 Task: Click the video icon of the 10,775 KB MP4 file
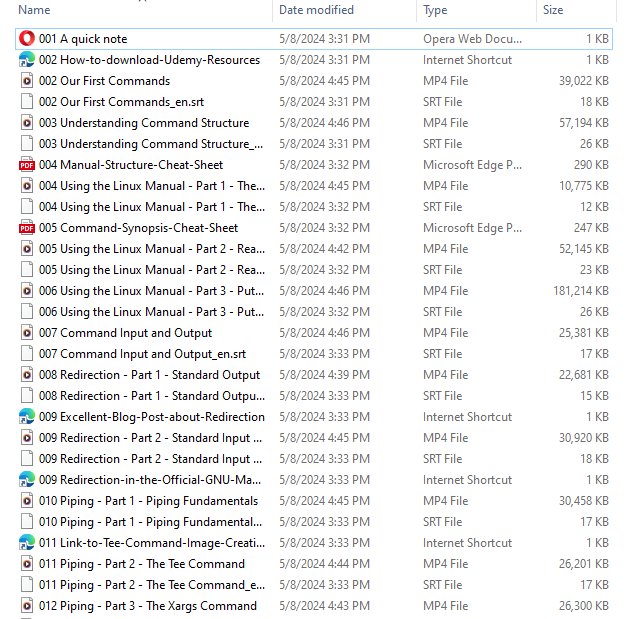pyautogui.click(x=27, y=186)
